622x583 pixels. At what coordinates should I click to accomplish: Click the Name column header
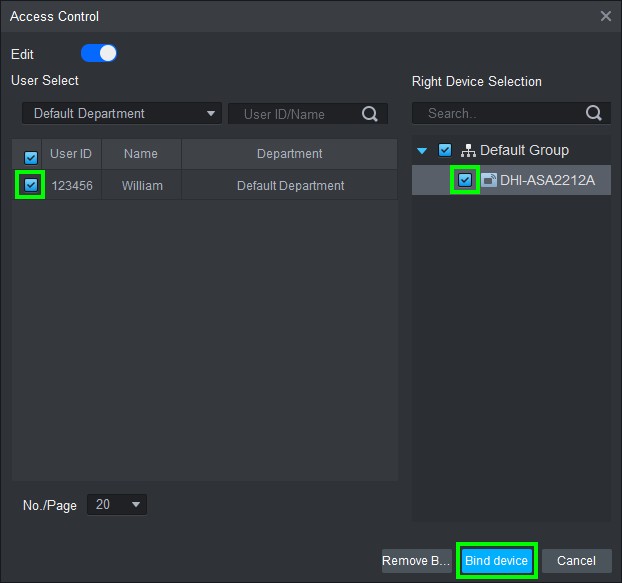pos(141,154)
